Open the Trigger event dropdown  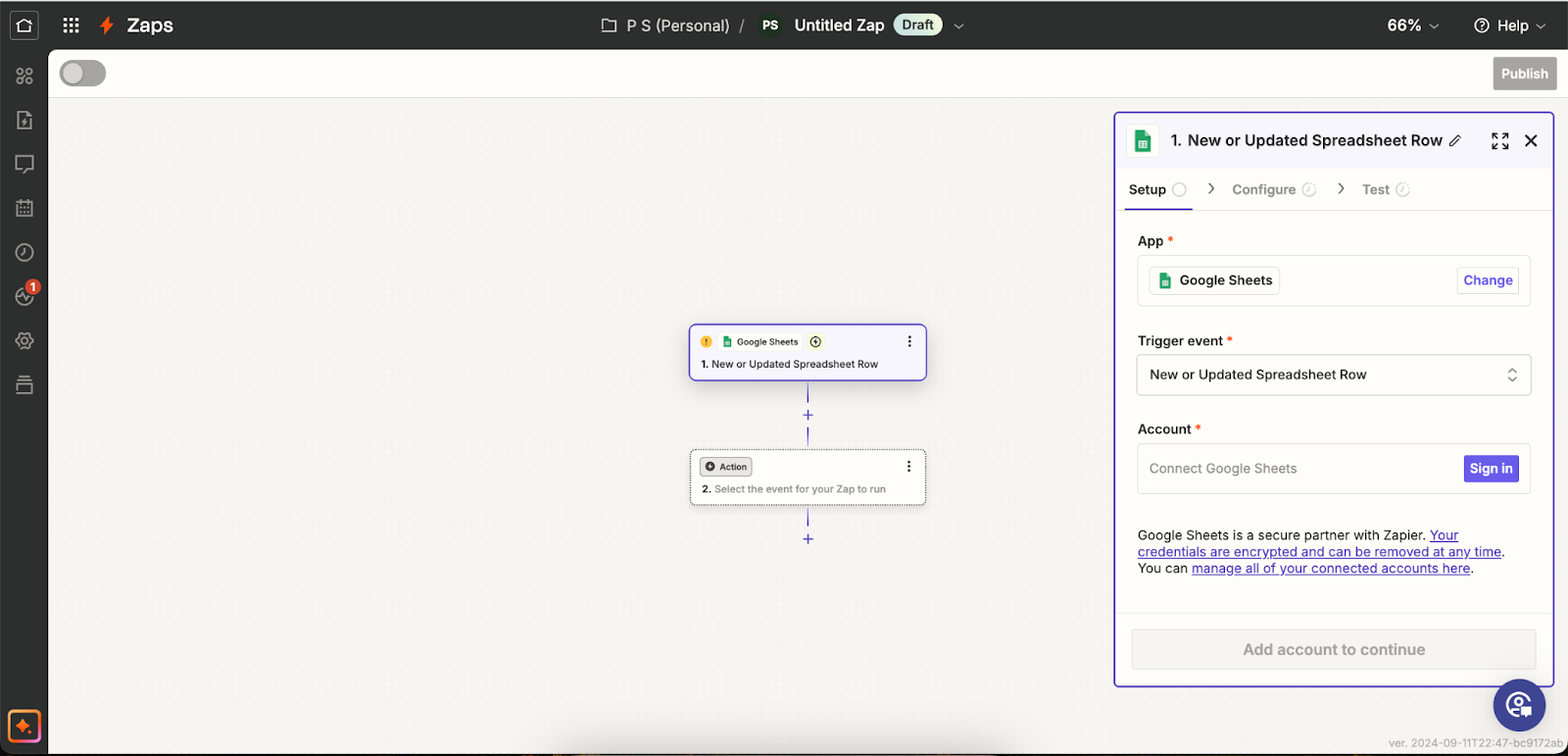click(1333, 375)
